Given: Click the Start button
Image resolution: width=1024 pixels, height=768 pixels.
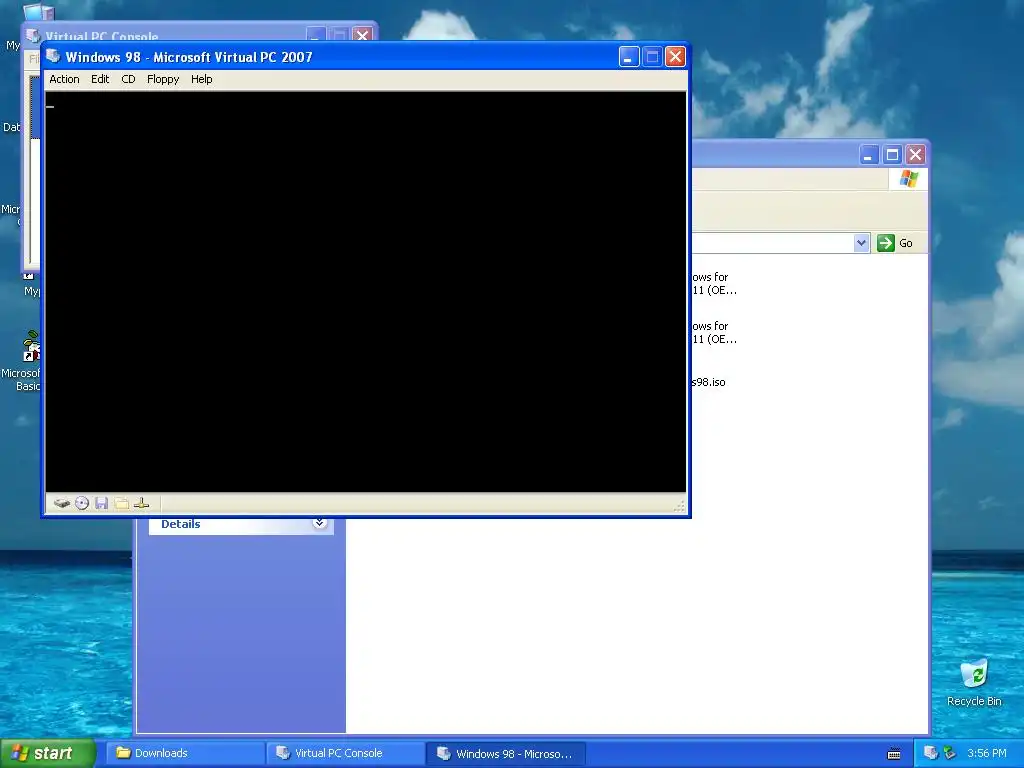Looking at the screenshot, I should tap(48, 753).
